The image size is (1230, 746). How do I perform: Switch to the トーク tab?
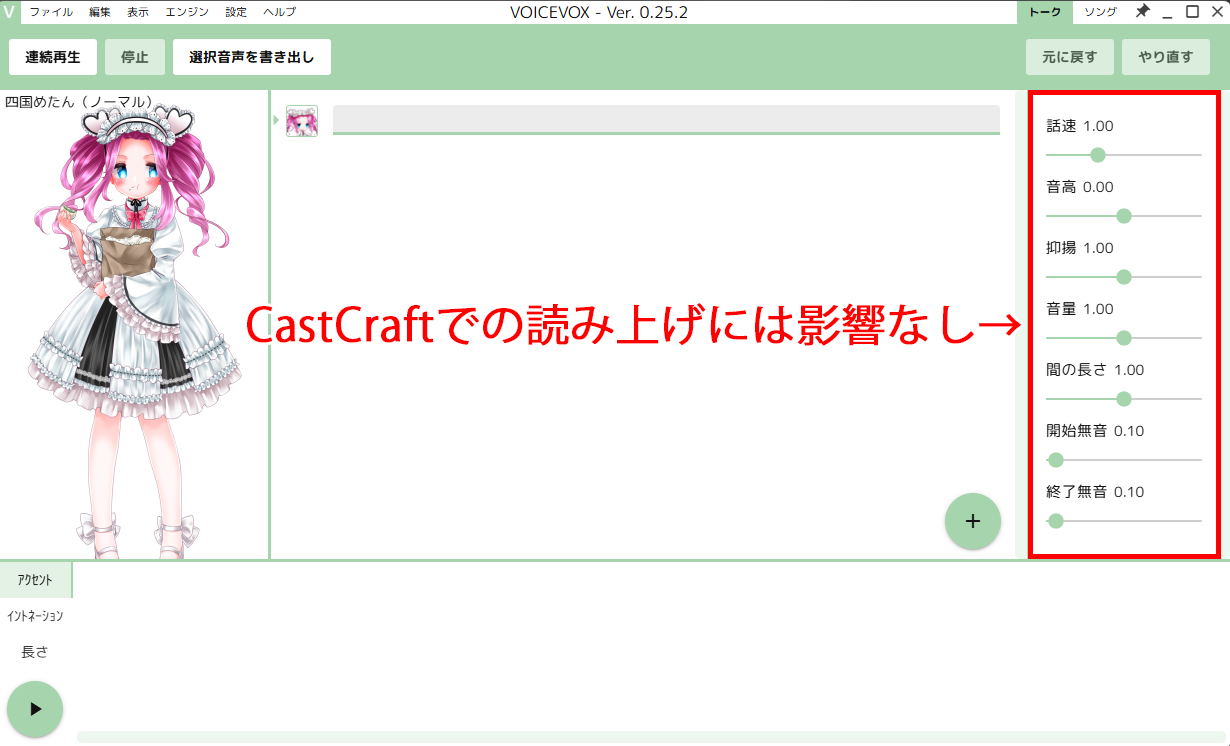tap(1045, 12)
